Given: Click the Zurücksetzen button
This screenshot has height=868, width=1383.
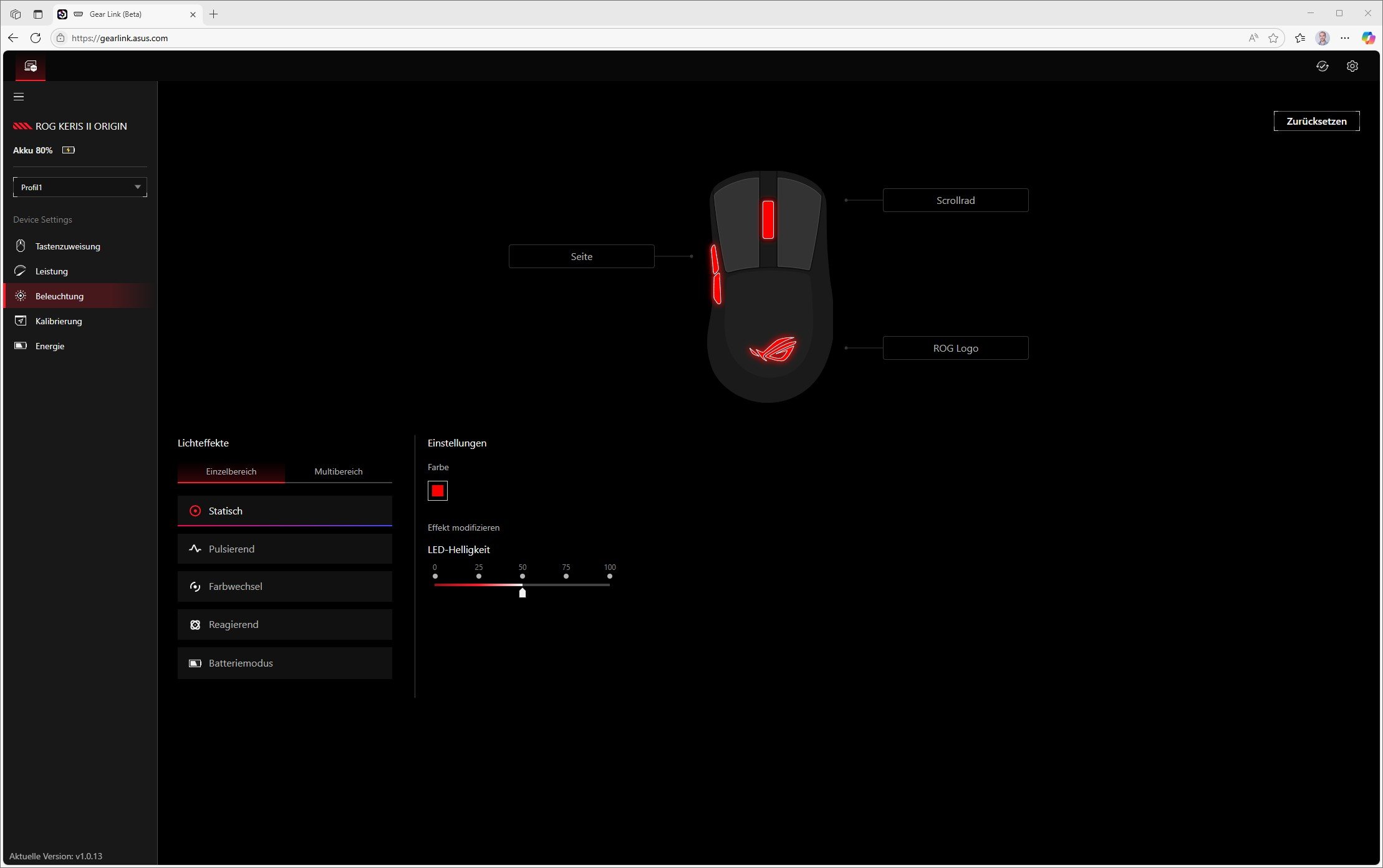Looking at the screenshot, I should (x=1316, y=121).
